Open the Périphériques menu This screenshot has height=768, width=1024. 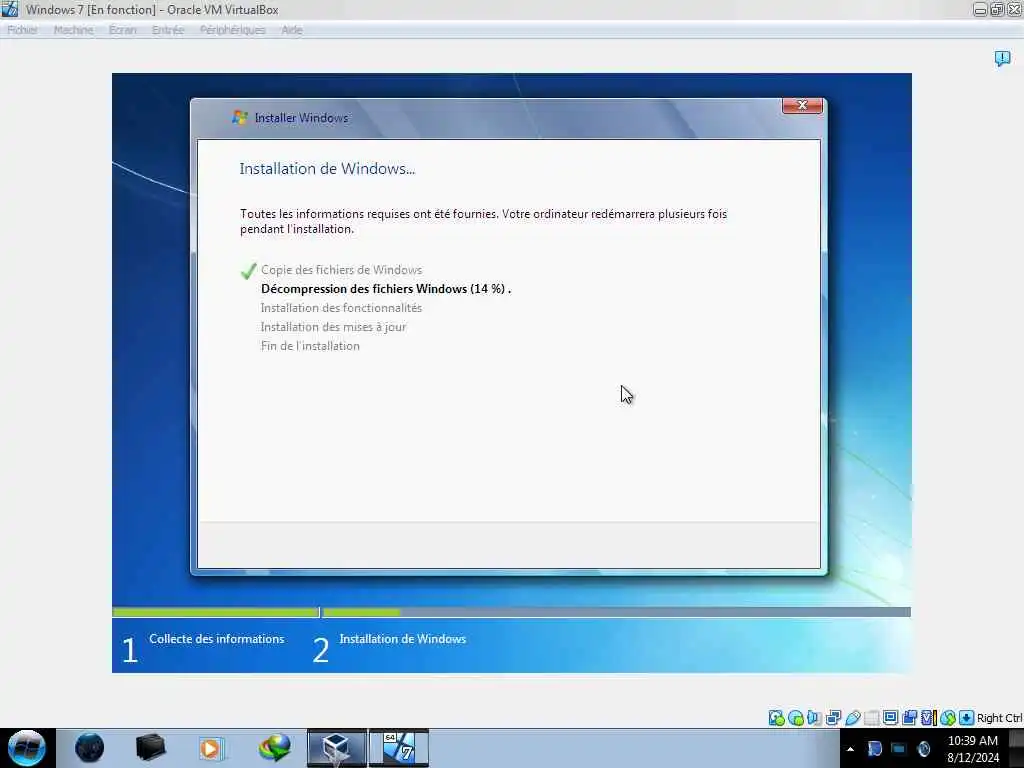click(232, 30)
